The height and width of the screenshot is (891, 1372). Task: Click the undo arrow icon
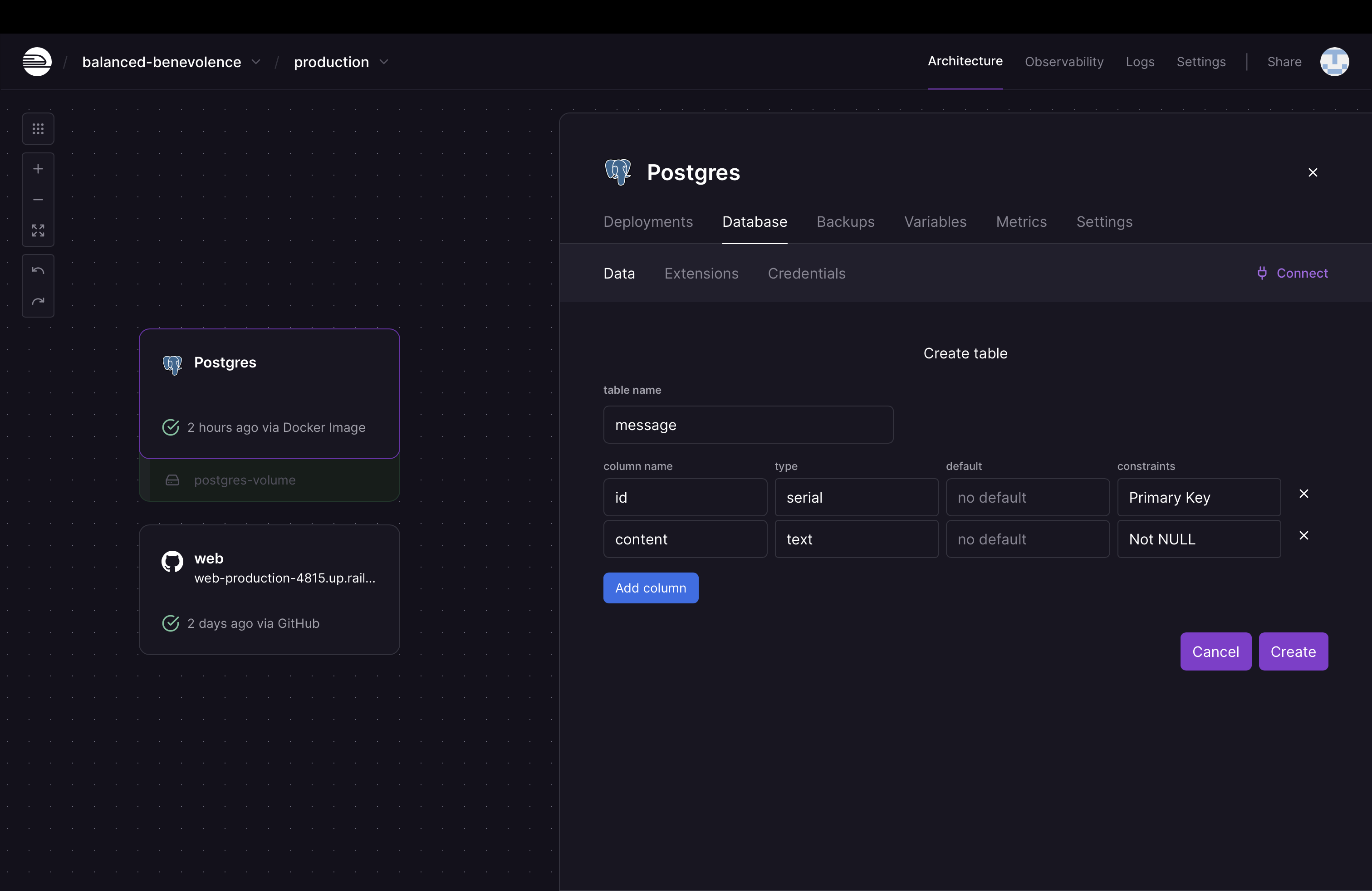pos(38,270)
